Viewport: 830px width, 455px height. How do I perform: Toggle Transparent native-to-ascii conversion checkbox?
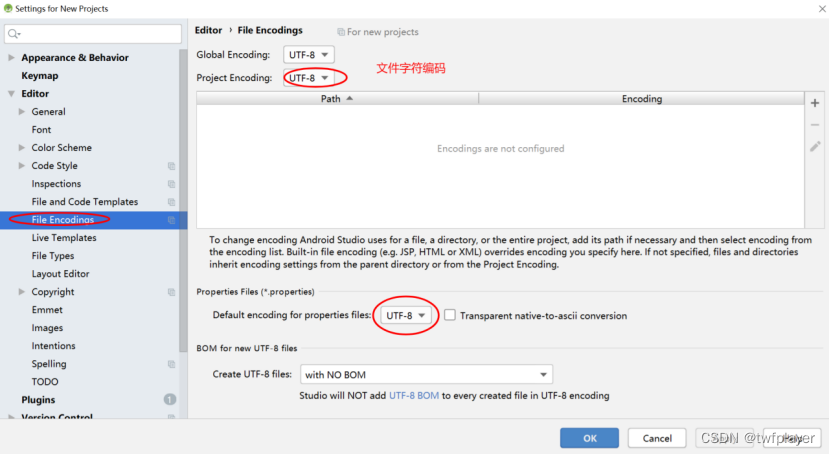coord(450,315)
